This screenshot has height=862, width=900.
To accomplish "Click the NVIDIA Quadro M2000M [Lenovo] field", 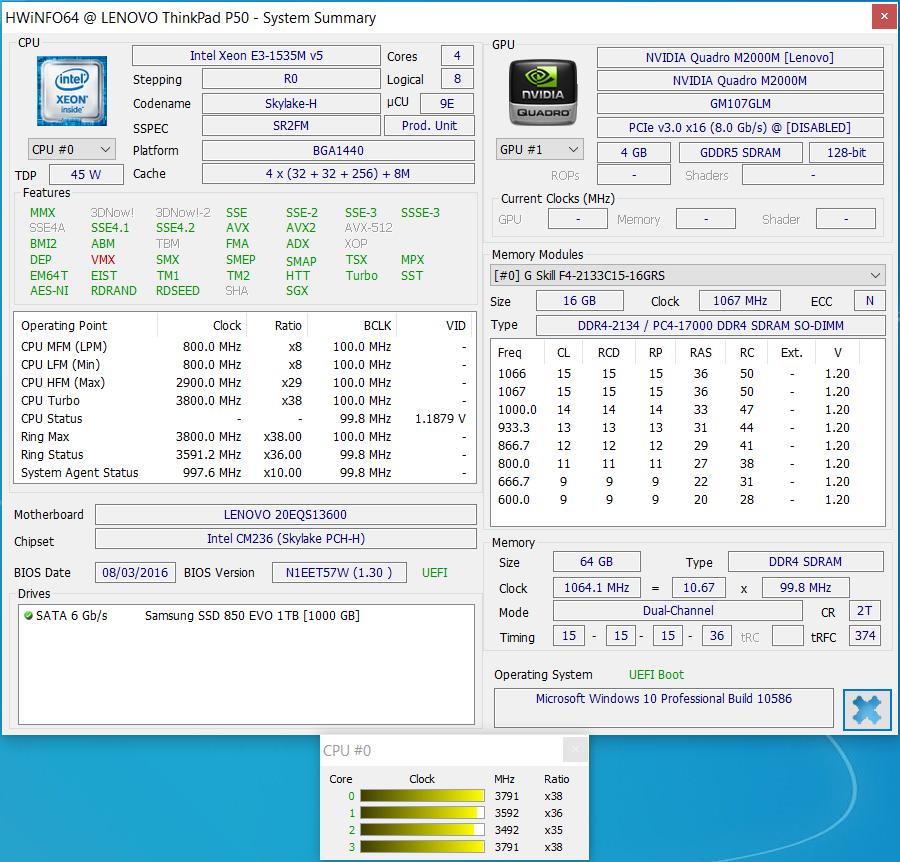I will 740,57.
